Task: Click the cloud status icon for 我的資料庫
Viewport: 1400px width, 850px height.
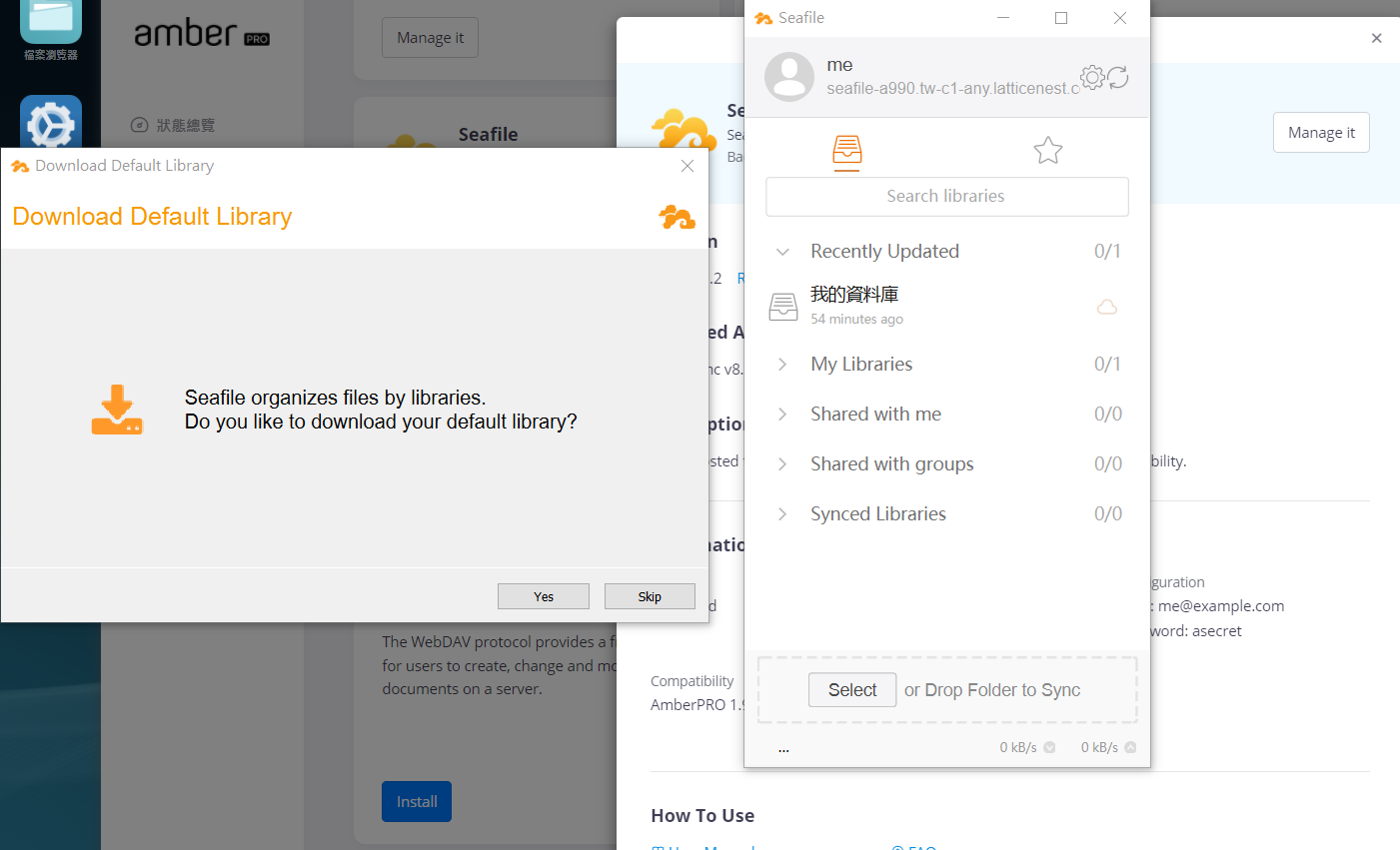Action: [x=1107, y=307]
